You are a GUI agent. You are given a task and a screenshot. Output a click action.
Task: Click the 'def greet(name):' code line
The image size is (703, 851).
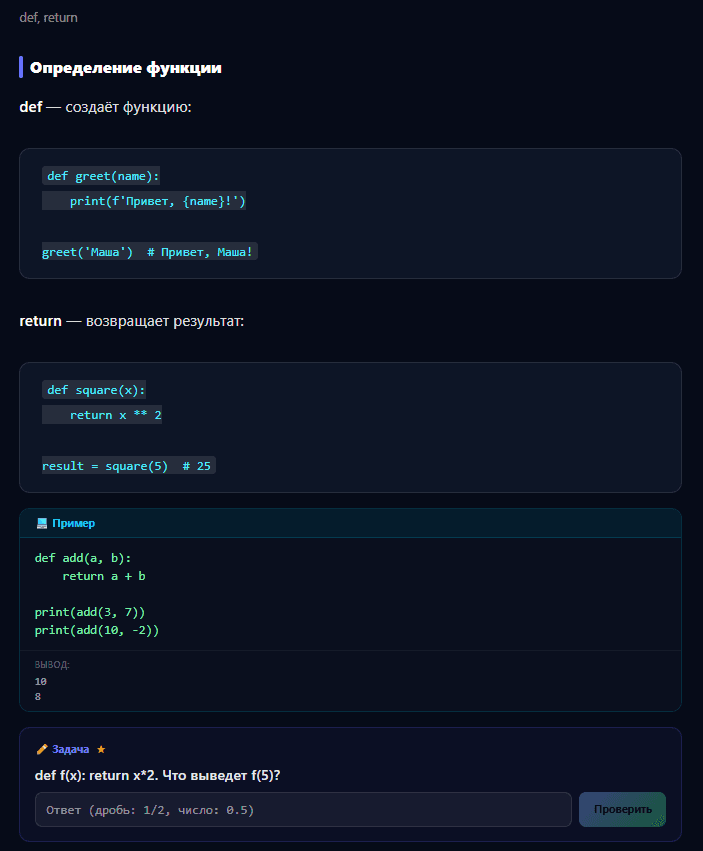pyautogui.click(x=102, y=176)
